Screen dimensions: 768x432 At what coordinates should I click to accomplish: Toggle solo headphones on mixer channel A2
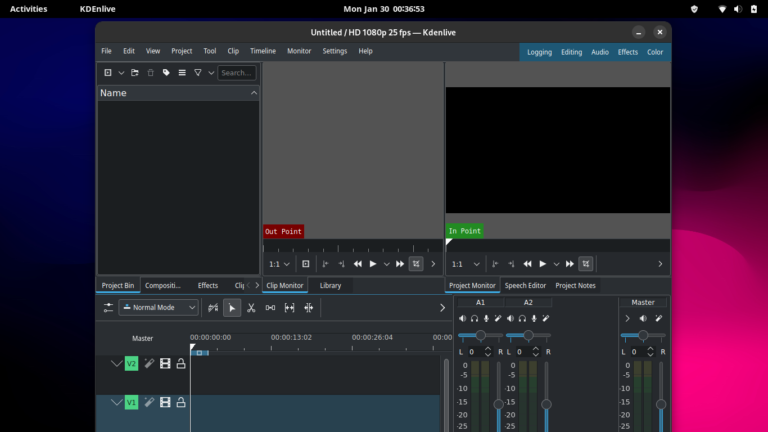[522, 318]
